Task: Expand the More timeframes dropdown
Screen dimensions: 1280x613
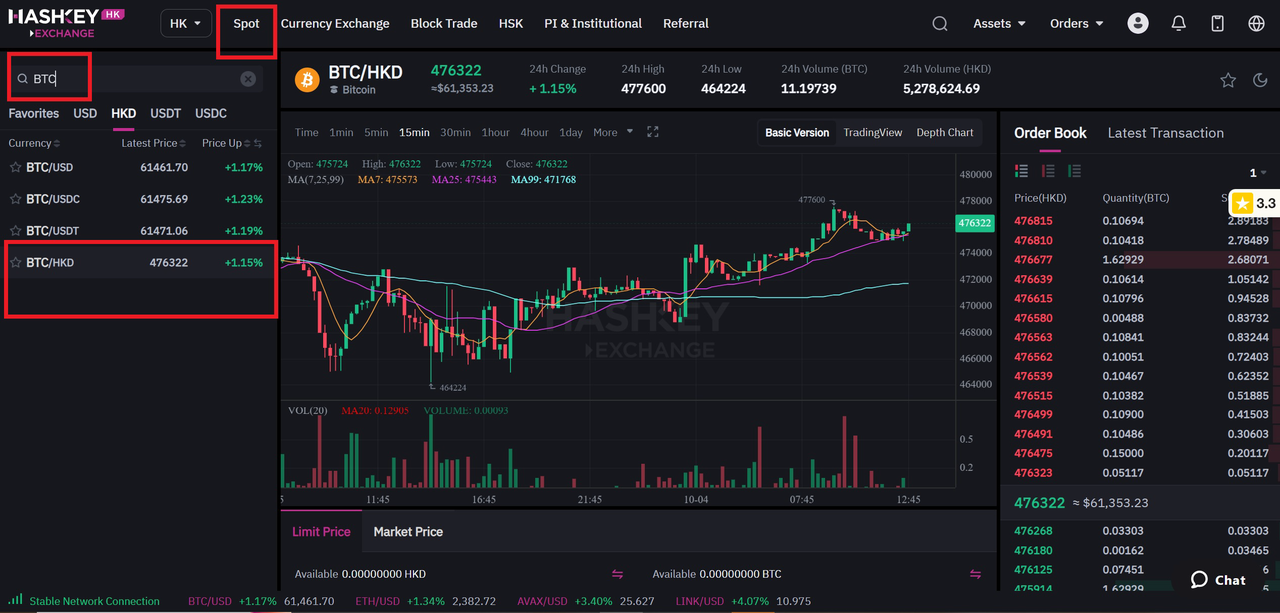Action: [612, 132]
